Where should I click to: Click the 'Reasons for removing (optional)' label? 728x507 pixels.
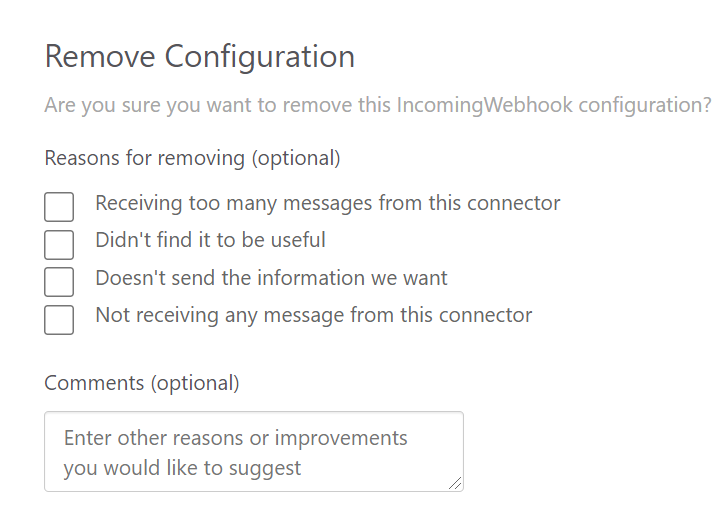pos(193,158)
